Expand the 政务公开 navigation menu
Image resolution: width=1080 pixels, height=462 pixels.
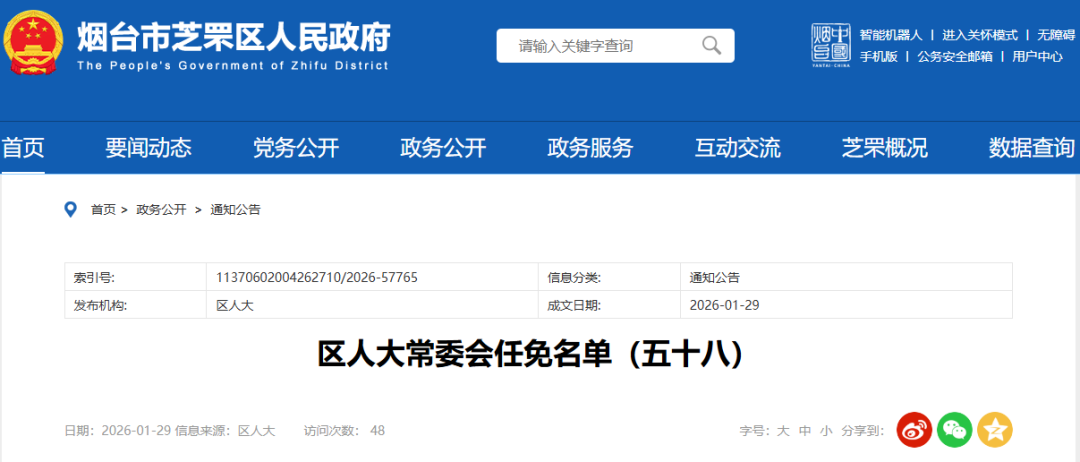[x=443, y=148]
